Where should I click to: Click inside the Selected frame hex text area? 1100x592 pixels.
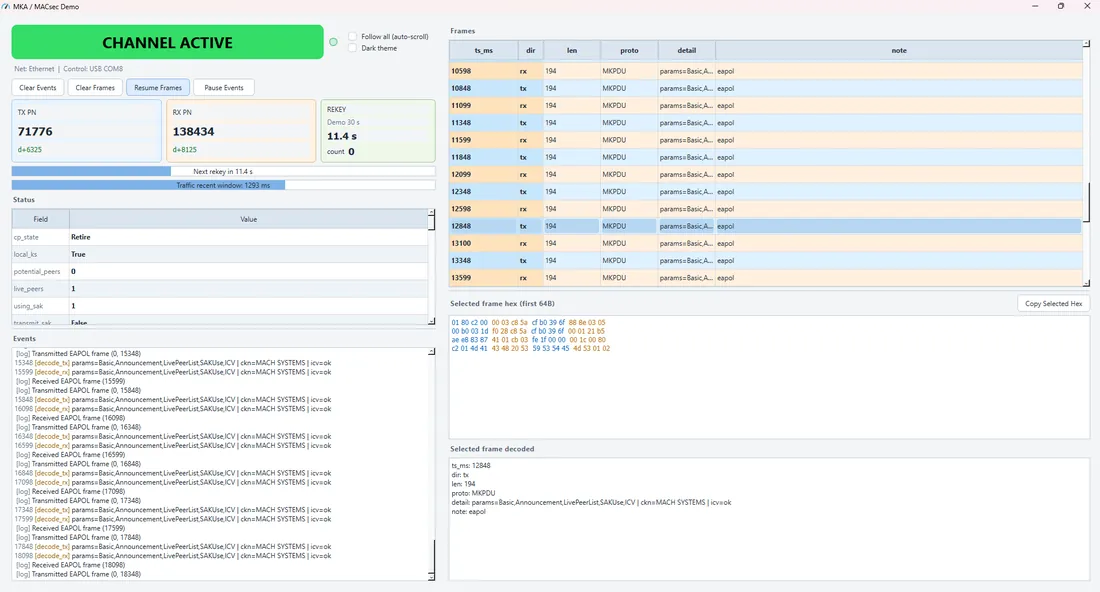pyautogui.click(x=769, y=377)
